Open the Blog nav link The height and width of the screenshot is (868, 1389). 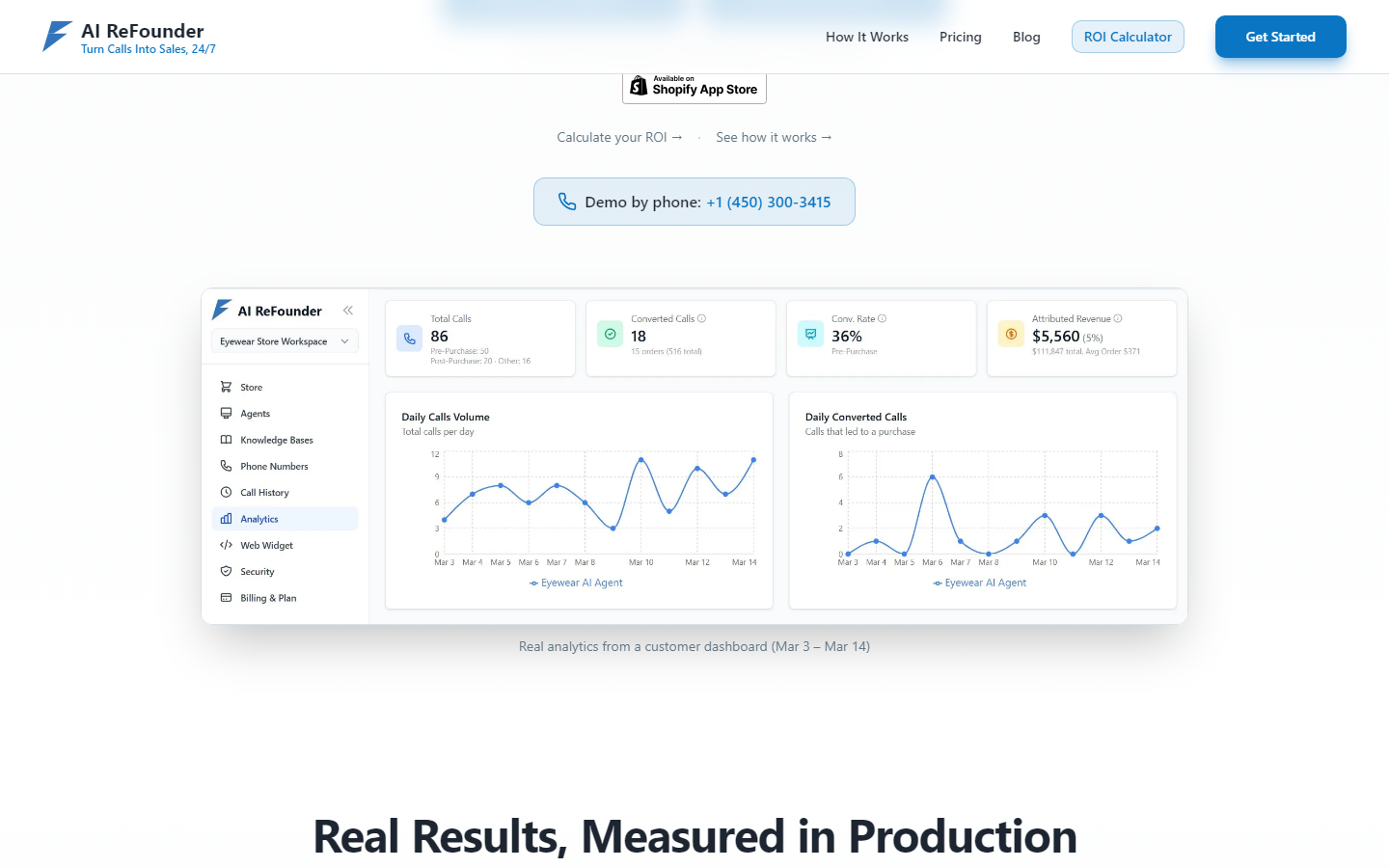tap(1026, 37)
